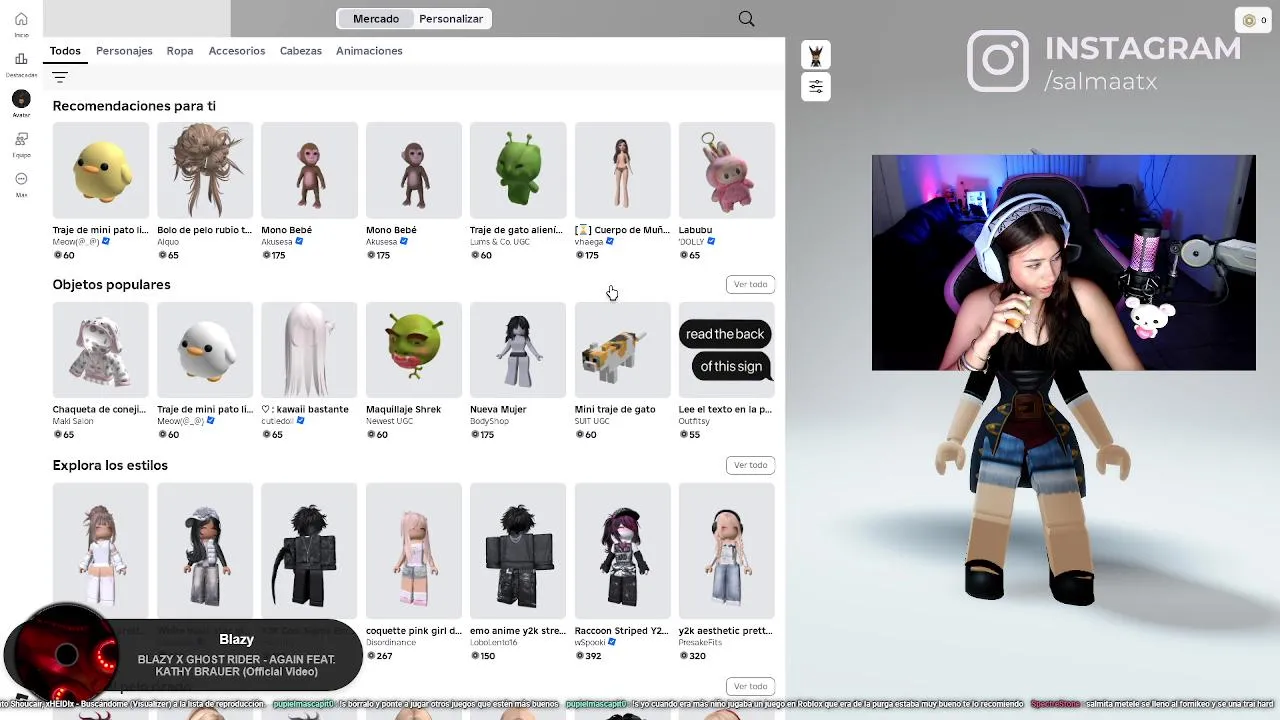Select the Todos tab
The height and width of the screenshot is (720, 1280).
tap(65, 51)
